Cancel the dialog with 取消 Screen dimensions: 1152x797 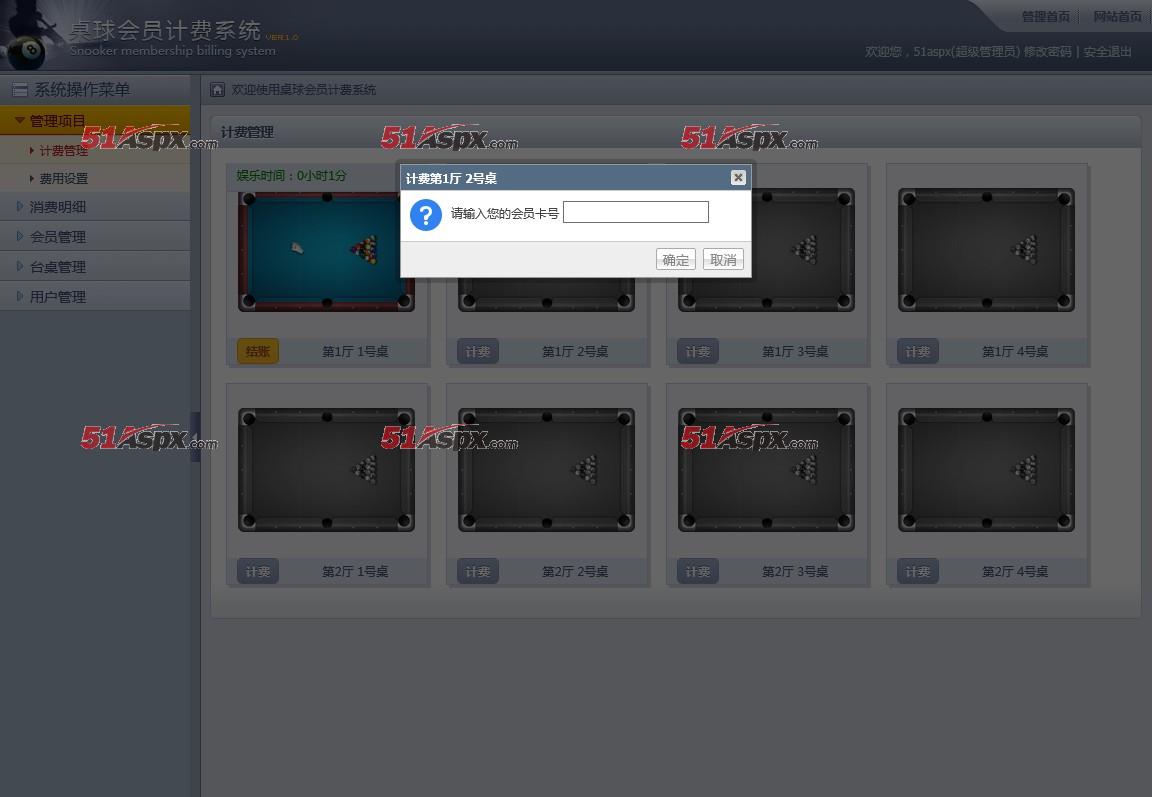pos(723,259)
